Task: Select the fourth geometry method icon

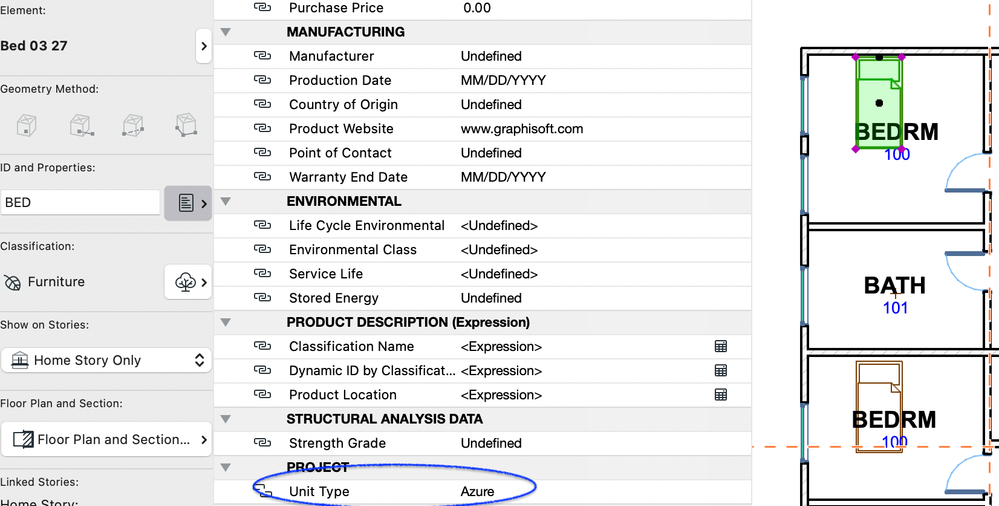Action: click(x=185, y=126)
